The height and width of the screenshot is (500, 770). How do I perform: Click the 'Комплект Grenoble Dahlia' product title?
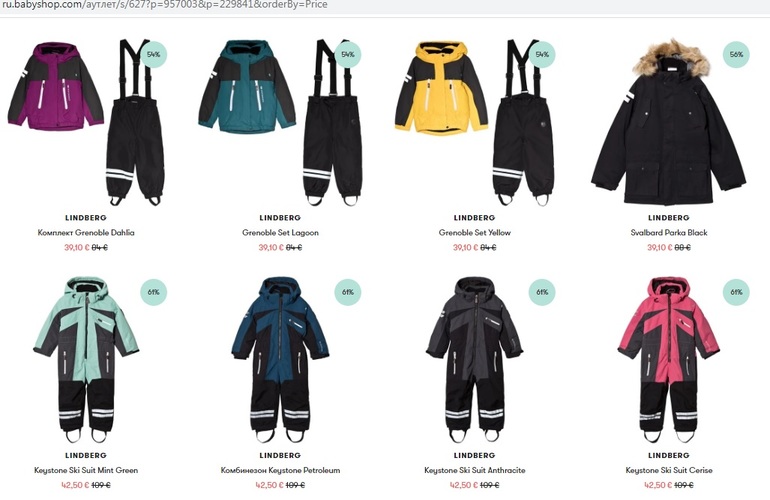[x=86, y=233]
